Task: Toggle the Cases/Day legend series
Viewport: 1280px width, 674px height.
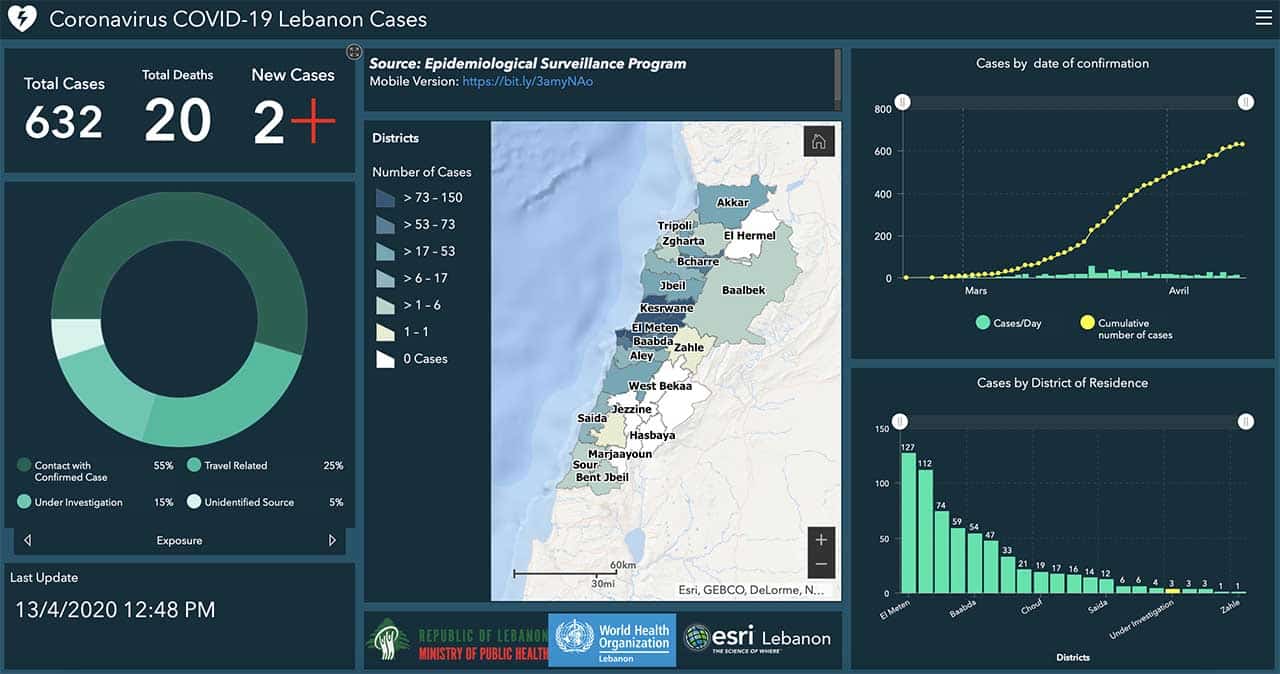Action: coord(1008,323)
